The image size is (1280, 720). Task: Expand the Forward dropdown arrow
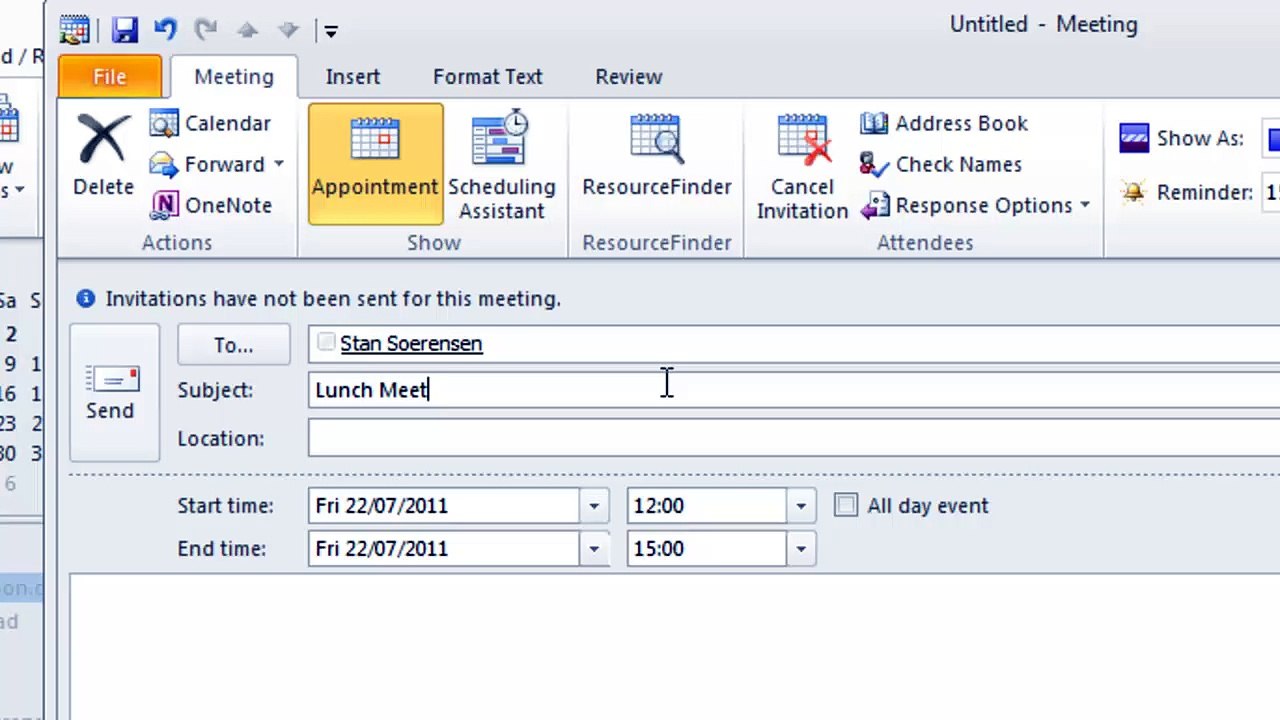click(279, 165)
